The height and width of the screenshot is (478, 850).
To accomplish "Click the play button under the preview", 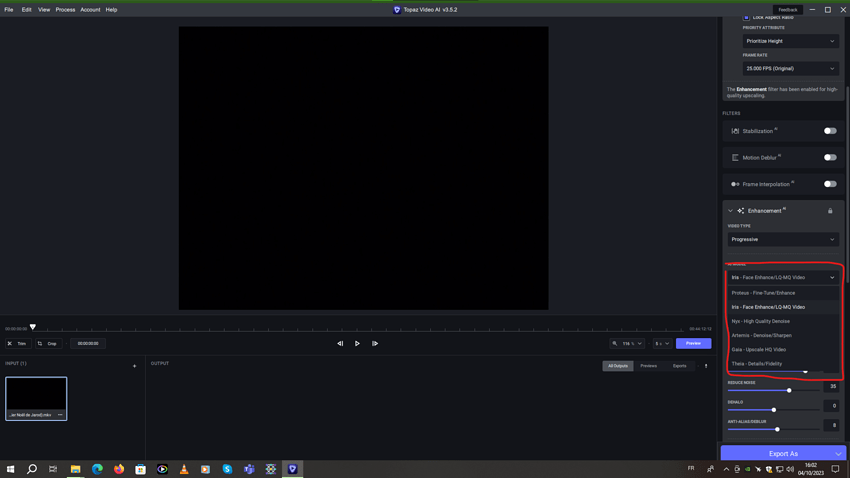I will click(357, 344).
